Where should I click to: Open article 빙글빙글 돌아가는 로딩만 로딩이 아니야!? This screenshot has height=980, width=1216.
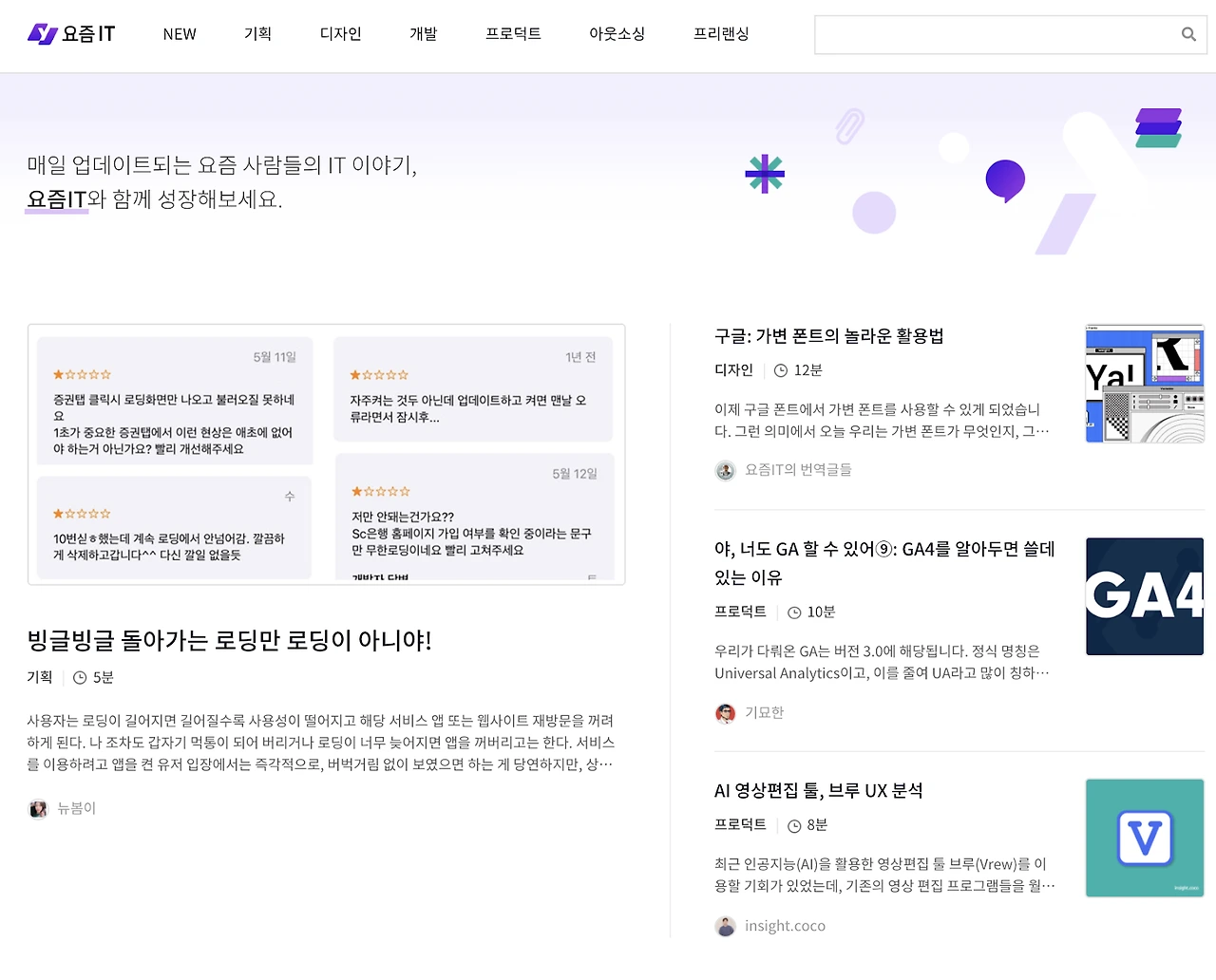(229, 641)
